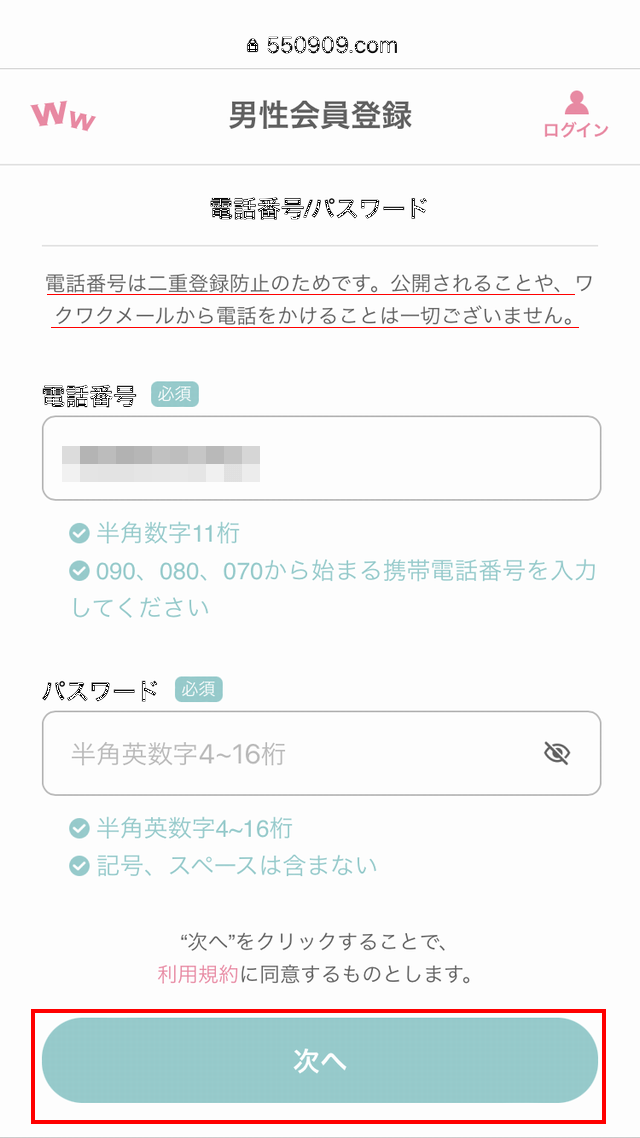640x1138 pixels.
Task: Click the 電話番号/パスワード section heading
Action: coord(320,208)
